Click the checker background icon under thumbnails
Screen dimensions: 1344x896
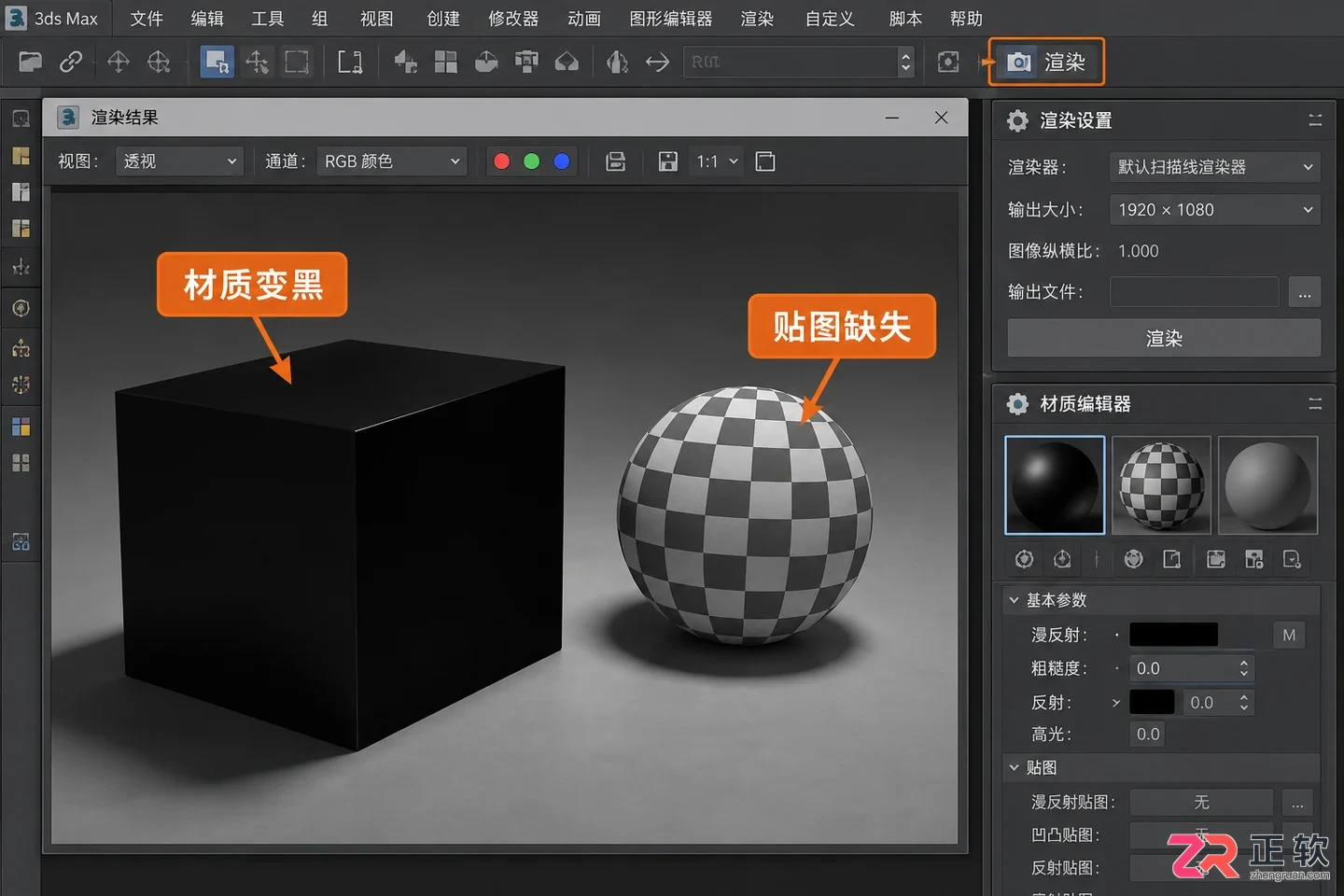point(1254,559)
